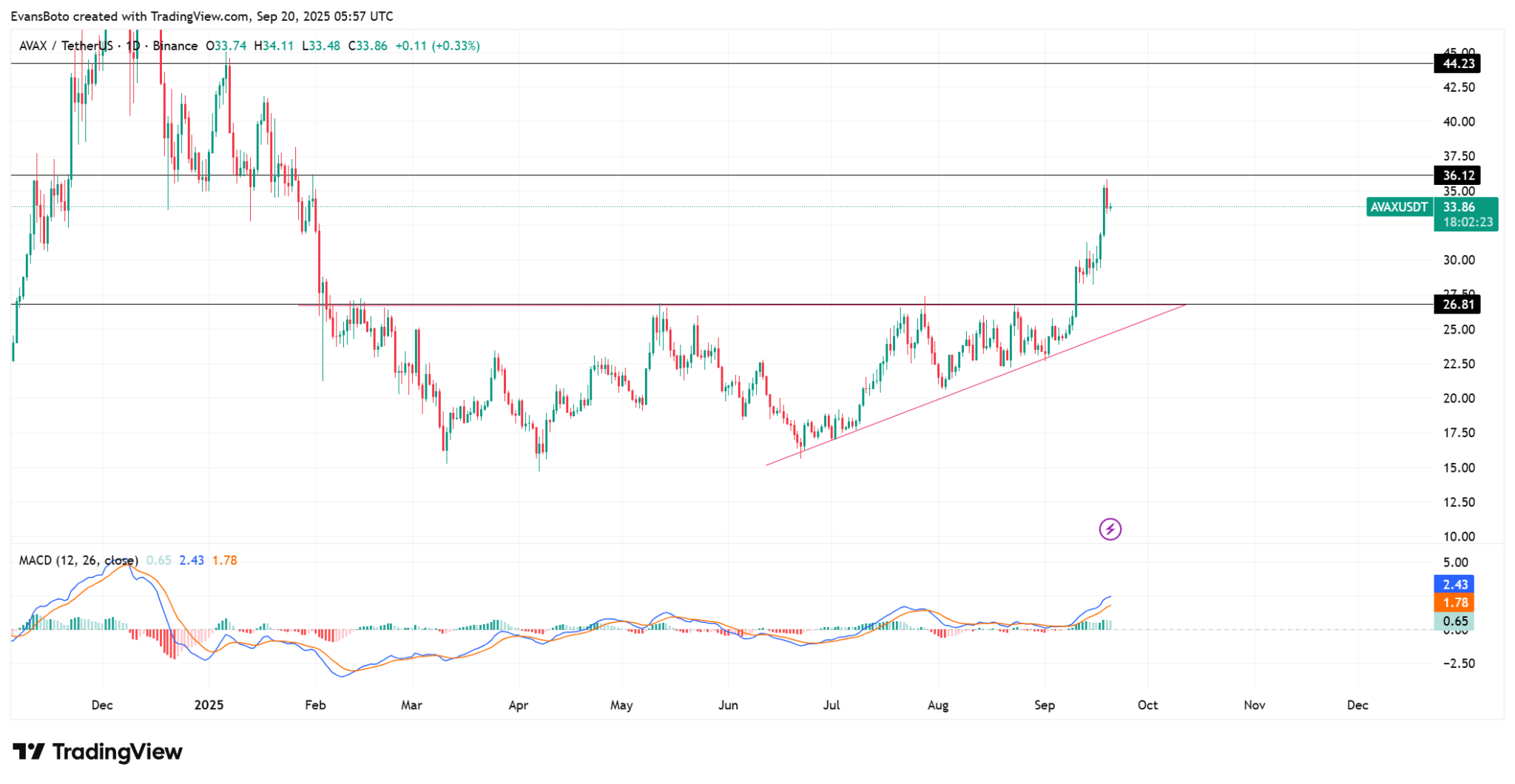This screenshot has height=784, width=1515.
Task: Click the 36.12 price level label
Action: coord(1458,175)
